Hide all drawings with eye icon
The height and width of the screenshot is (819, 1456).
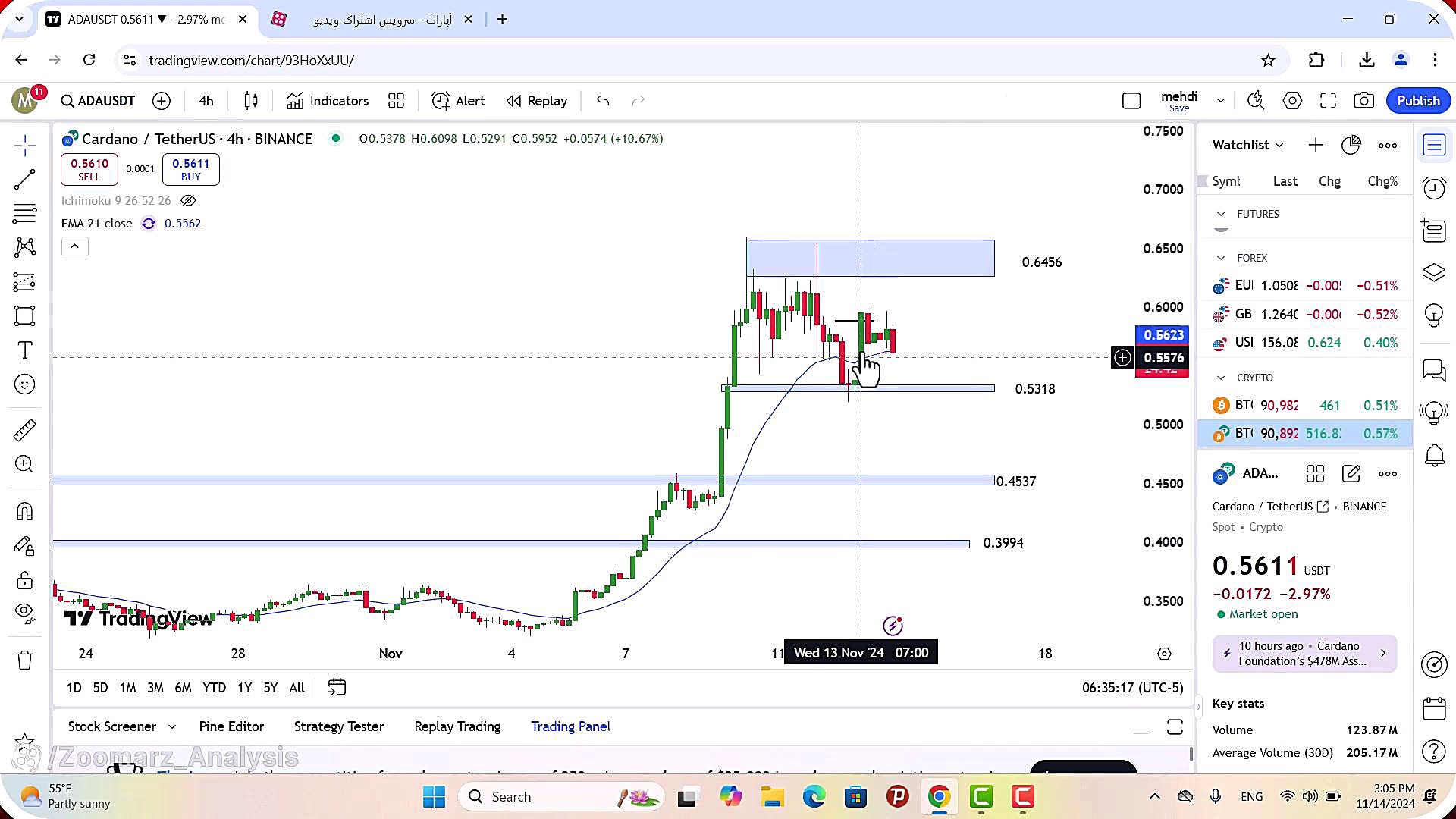click(x=25, y=613)
